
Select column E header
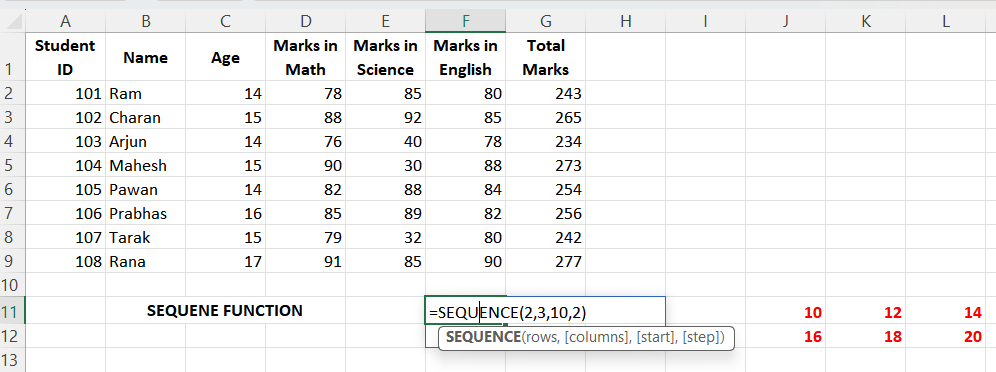pos(386,21)
